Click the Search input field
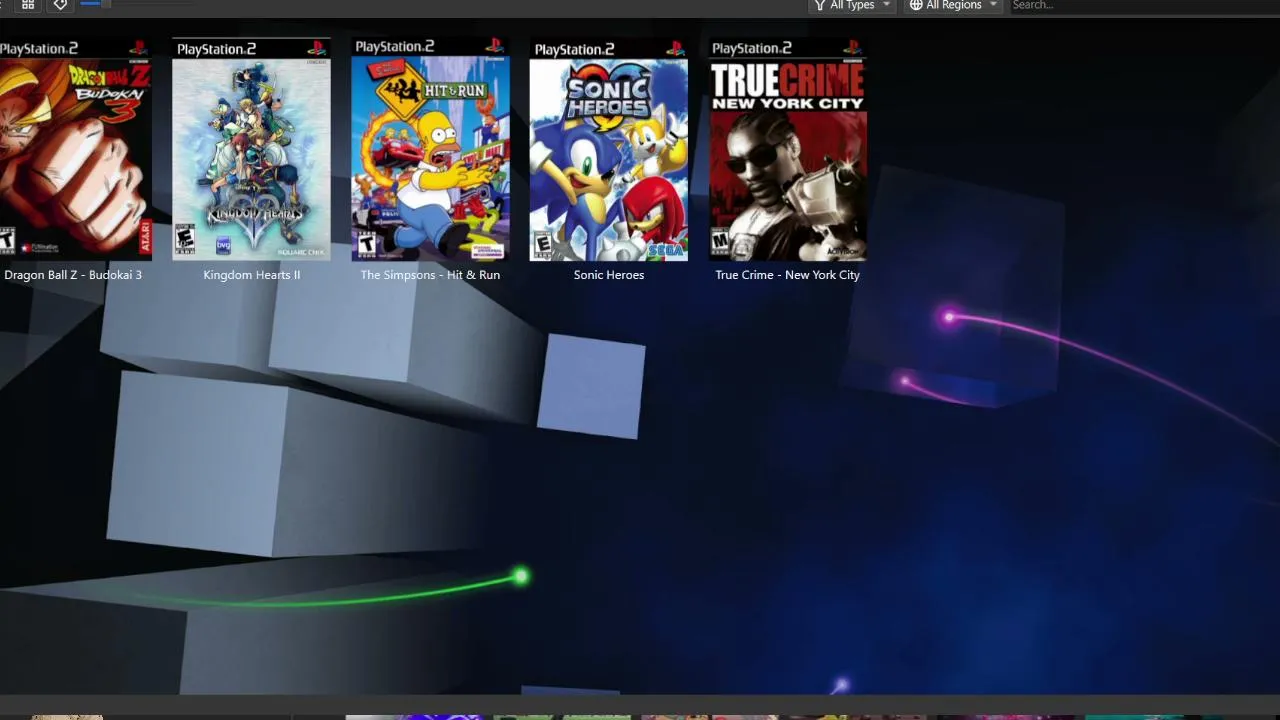 [1143, 5]
